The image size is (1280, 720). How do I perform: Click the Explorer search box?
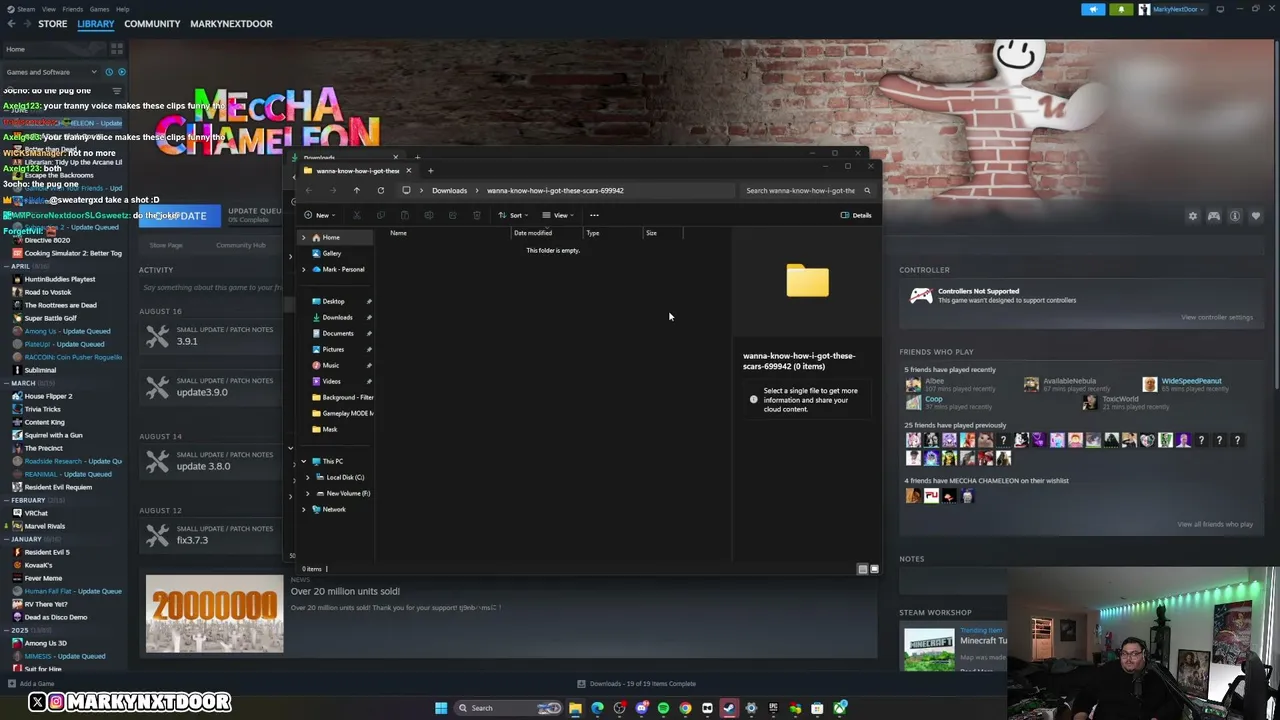808,190
